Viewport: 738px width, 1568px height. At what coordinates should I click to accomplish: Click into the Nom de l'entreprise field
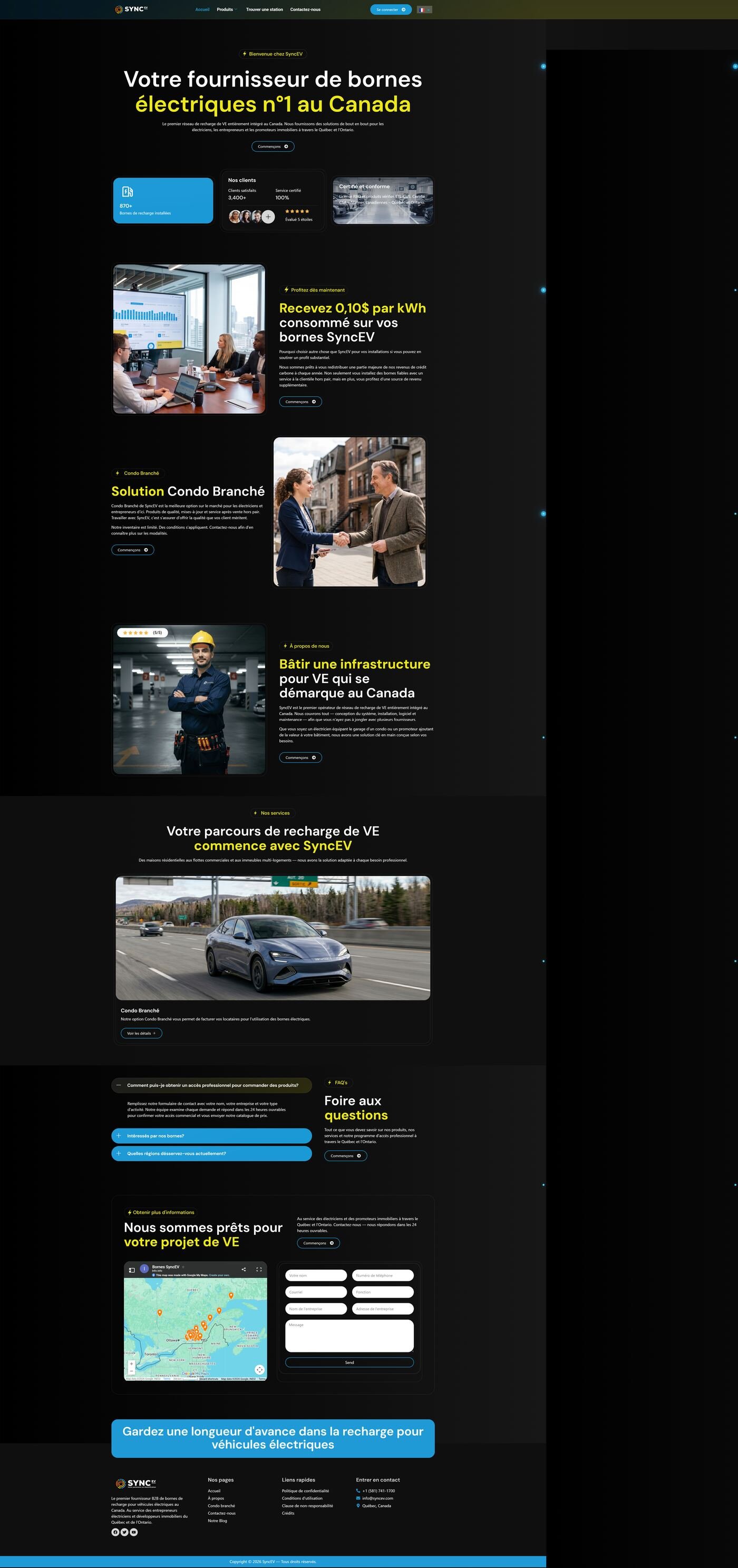pos(316,1309)
